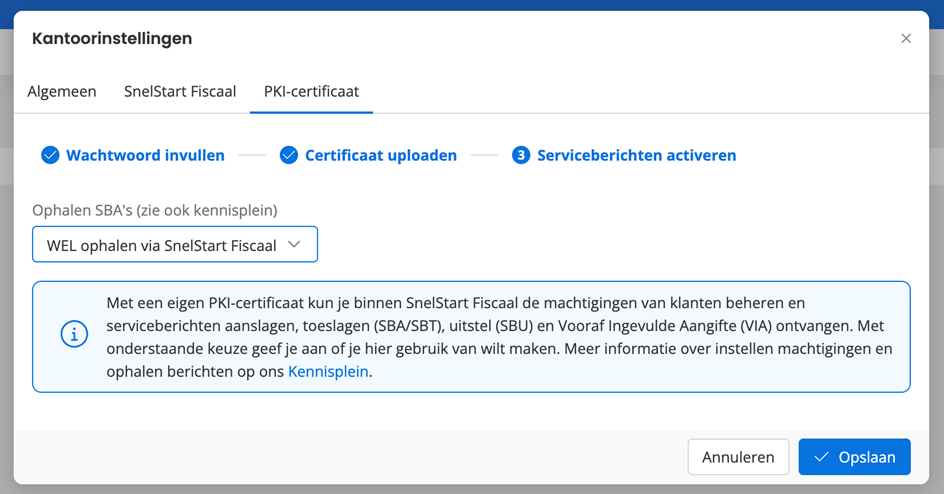Select the PKI-certificaat tab
The width and height of the screenshot is (944, 494).
pos(311,91)
